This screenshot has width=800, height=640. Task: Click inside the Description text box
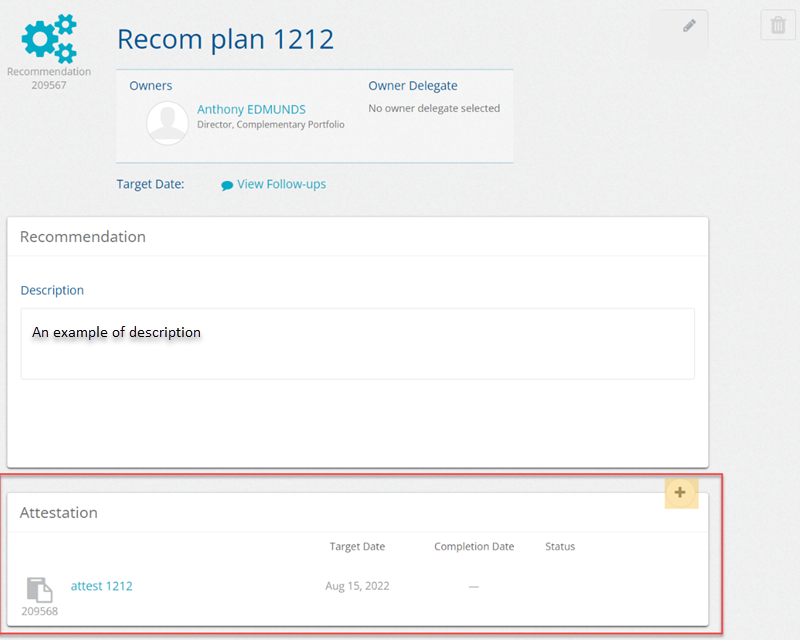pos(357,343)
